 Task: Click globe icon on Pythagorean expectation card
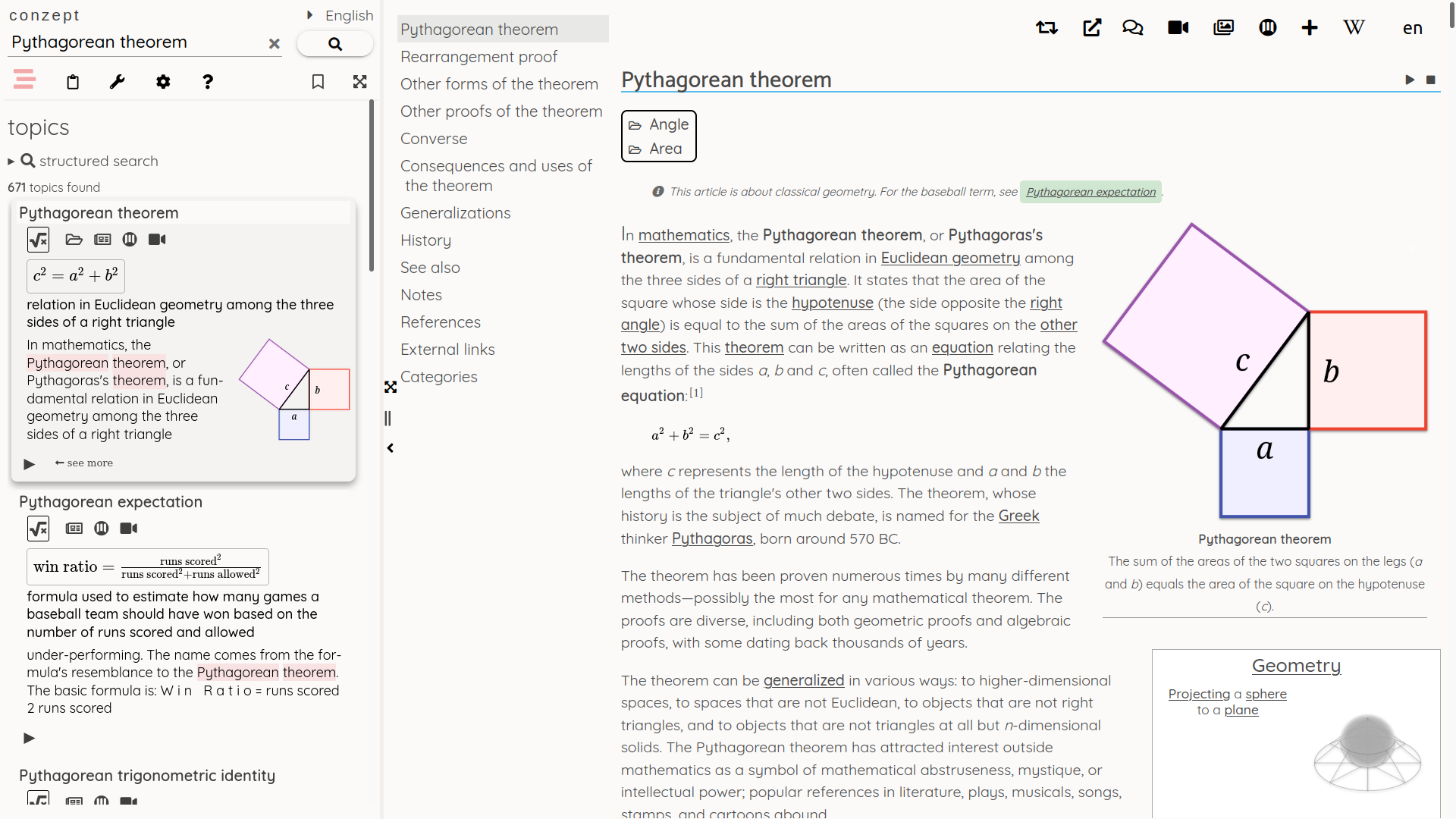tap(102, 529)
